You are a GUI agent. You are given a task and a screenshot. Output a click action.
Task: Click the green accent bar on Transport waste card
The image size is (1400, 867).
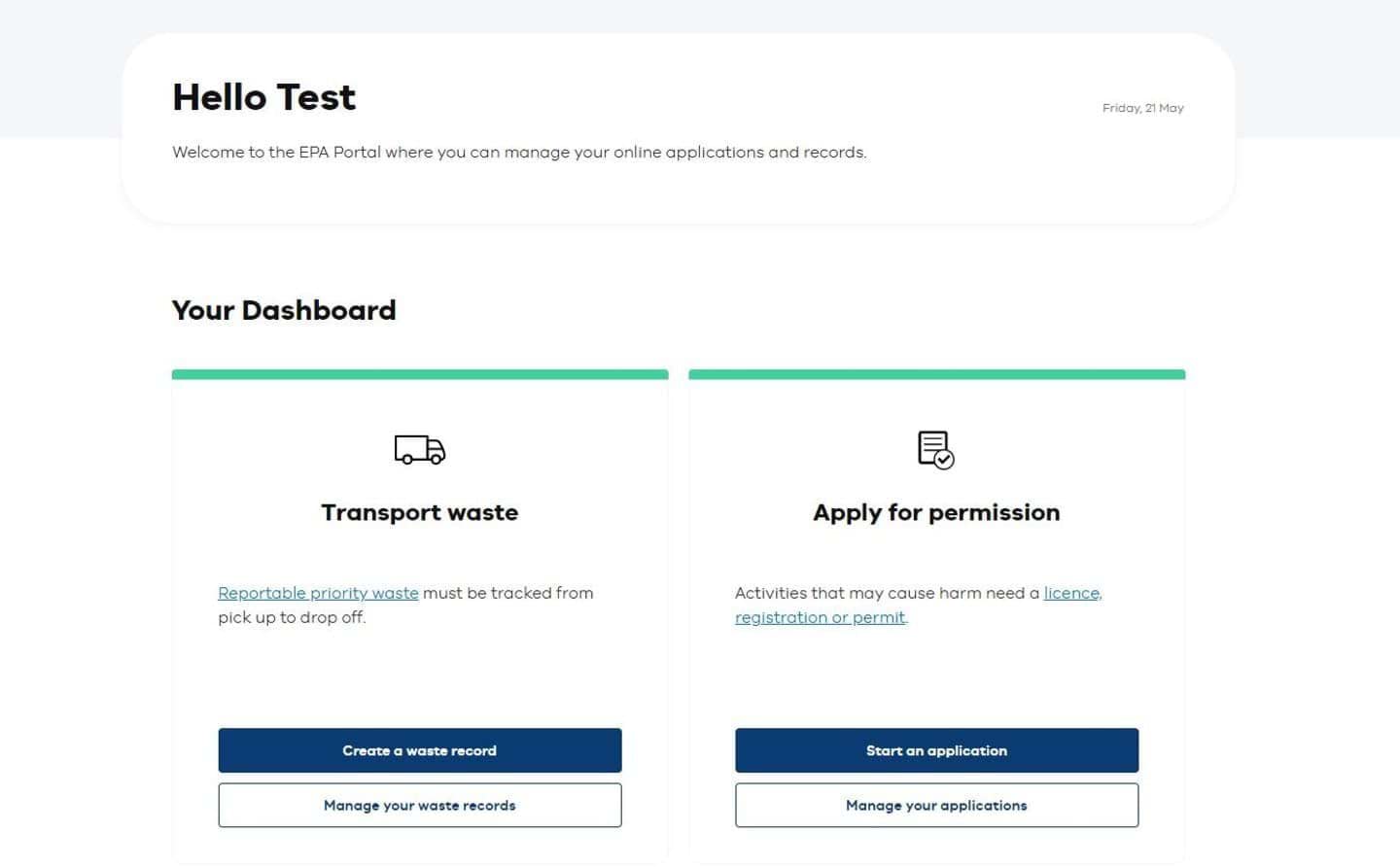click(419, 373)
